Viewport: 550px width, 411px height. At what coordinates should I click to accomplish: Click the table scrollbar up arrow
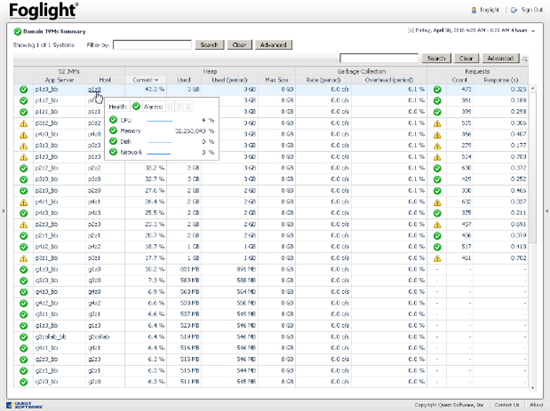533,88
